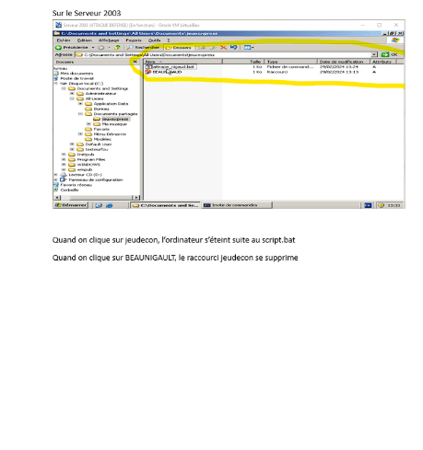This screenshot has height=450, width=423.
Task: Expand the Ma musique folder node
Action: point(89,124)
